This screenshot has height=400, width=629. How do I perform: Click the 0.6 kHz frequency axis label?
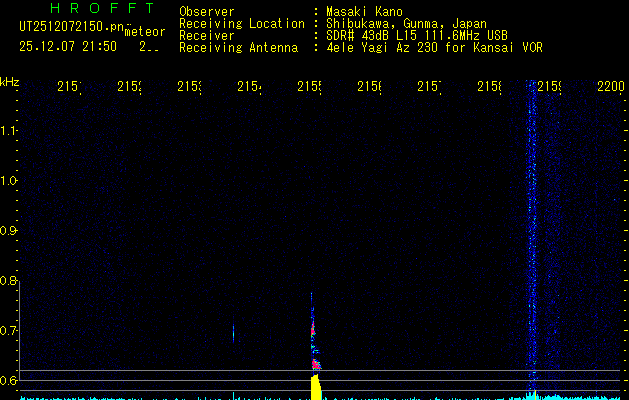pyautogui.click(x=9, y=380)
